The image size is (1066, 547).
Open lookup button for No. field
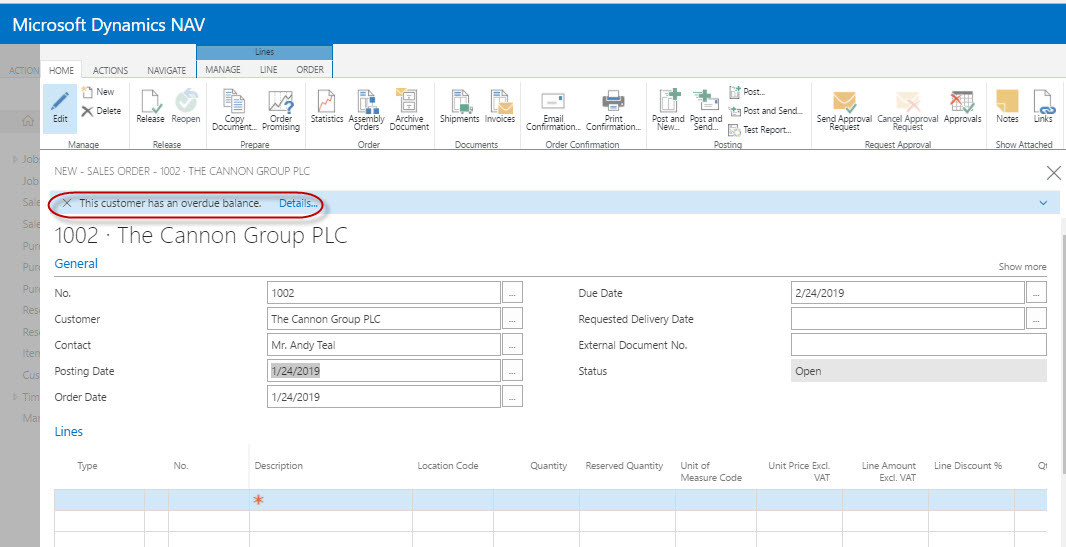(x=512, y=293)
